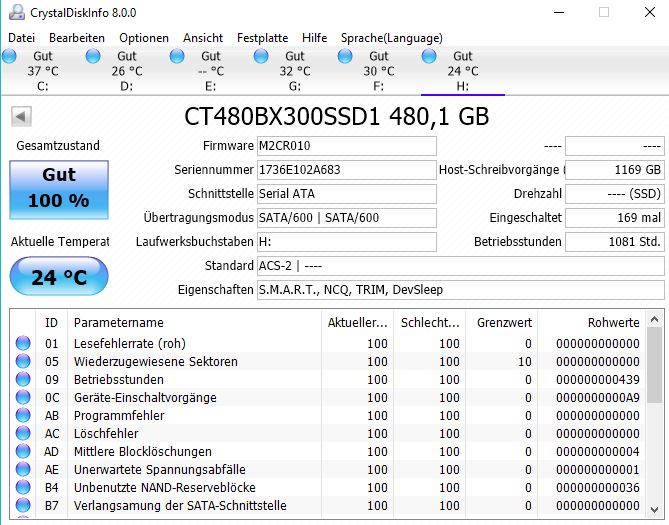Click status icon for Mittlere Blocklöschungen row
Screen dimensions: 669x525
tap(23, 451)
